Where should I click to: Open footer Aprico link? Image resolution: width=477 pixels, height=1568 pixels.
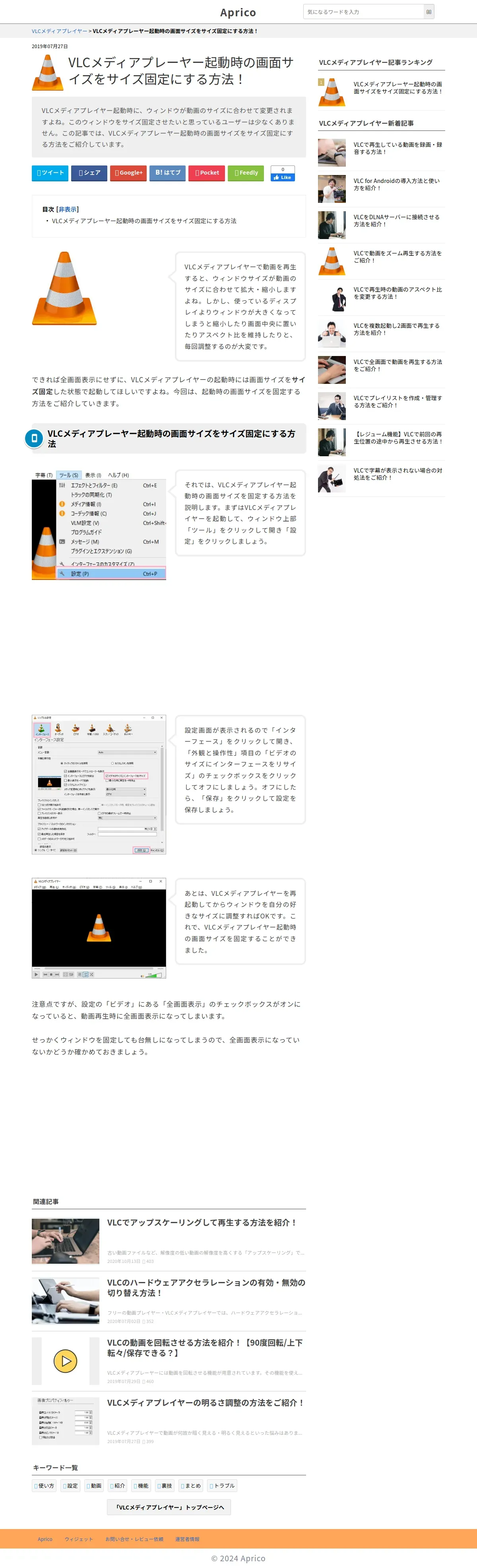[x=45, y=1539]
